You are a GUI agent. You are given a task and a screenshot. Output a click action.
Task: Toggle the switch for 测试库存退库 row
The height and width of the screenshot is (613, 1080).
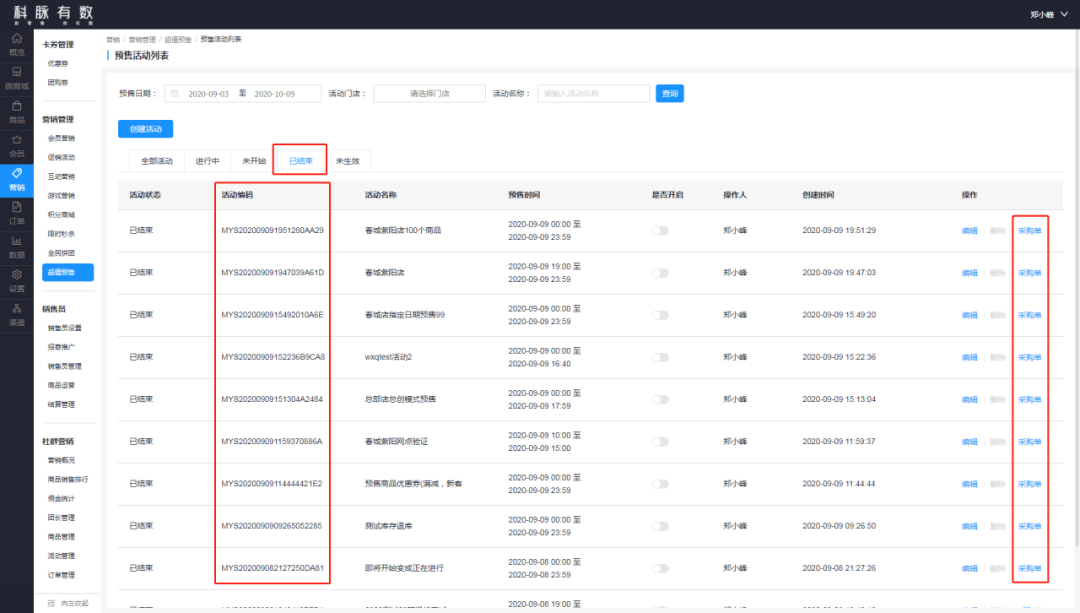click(x=661, y=526)
